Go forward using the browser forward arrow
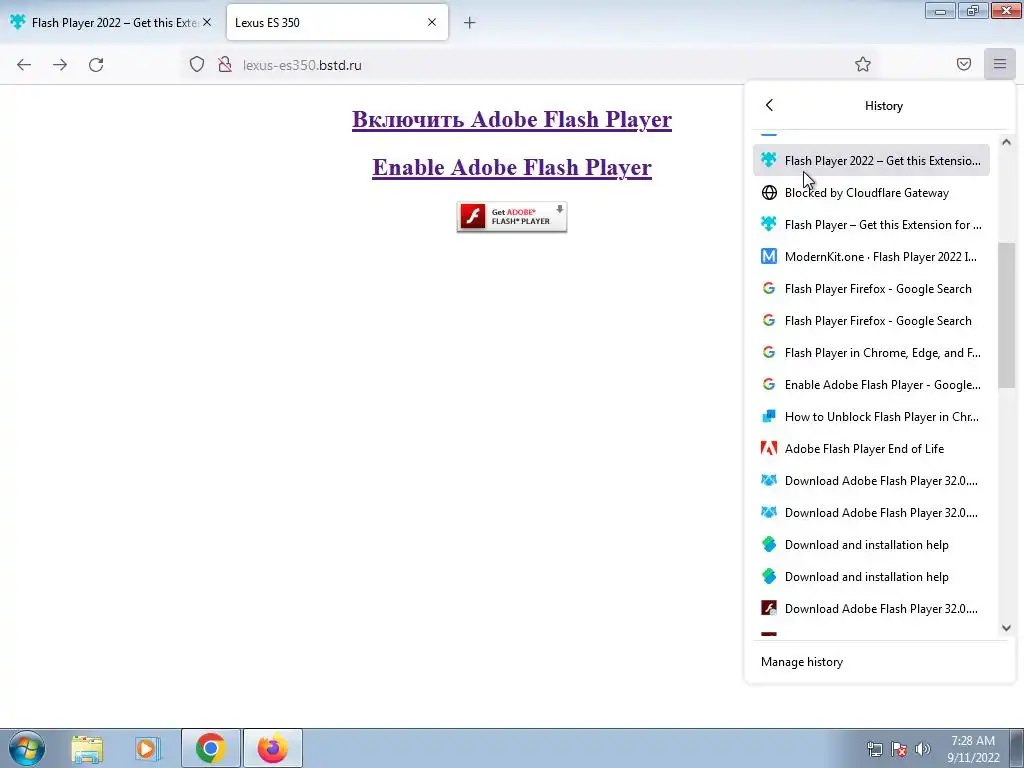Image resolution: width=1024 pixels, height=768 pixels. click(60, 65)
